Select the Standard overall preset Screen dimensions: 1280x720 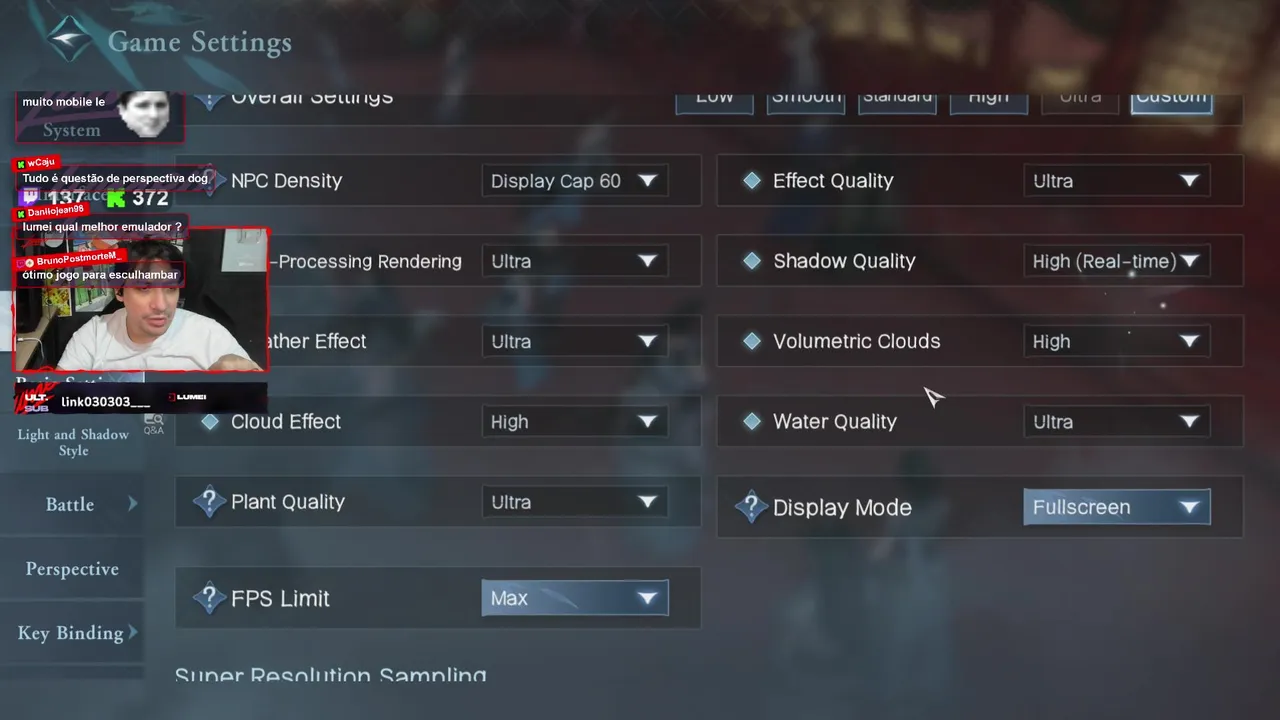pyautogui.click(x=897, y=102)
